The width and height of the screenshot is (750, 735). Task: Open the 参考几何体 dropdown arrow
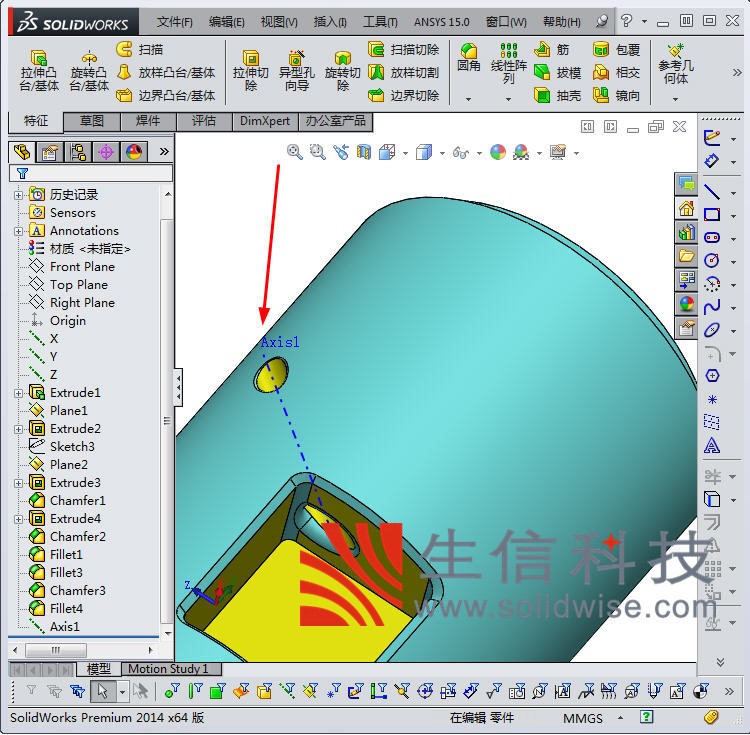675,99
